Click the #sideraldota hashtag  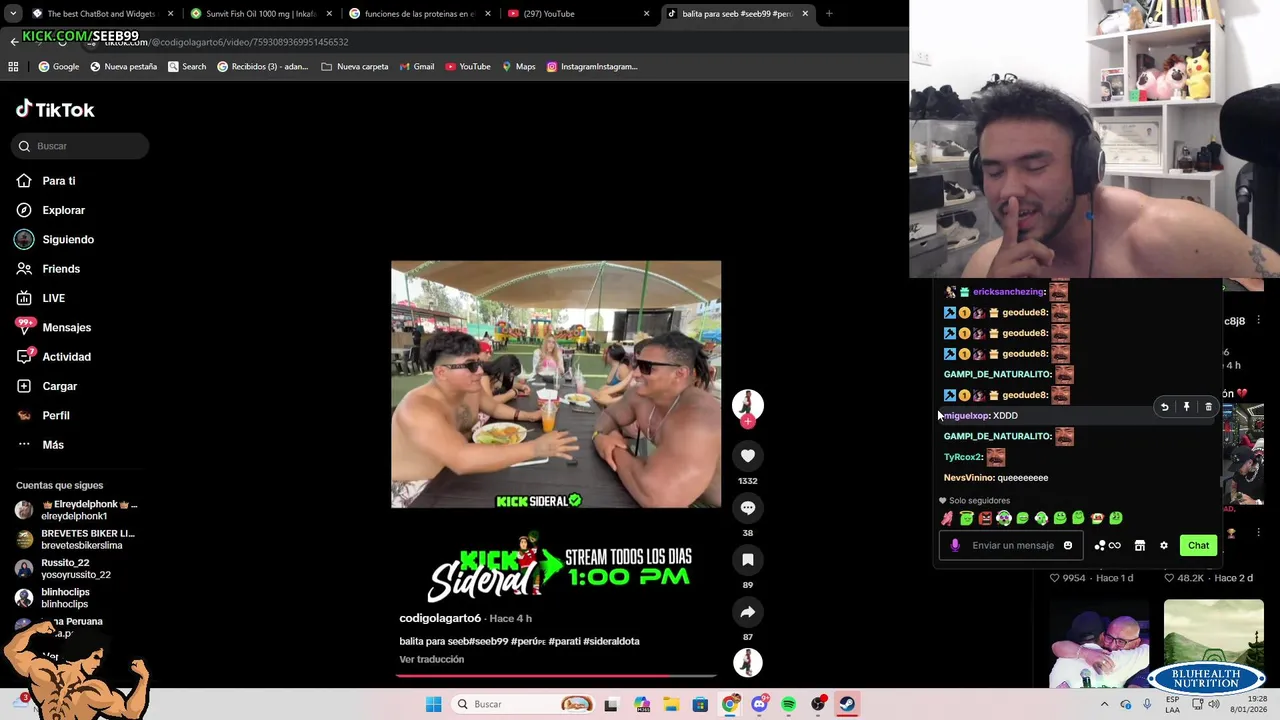coord(611,641)
